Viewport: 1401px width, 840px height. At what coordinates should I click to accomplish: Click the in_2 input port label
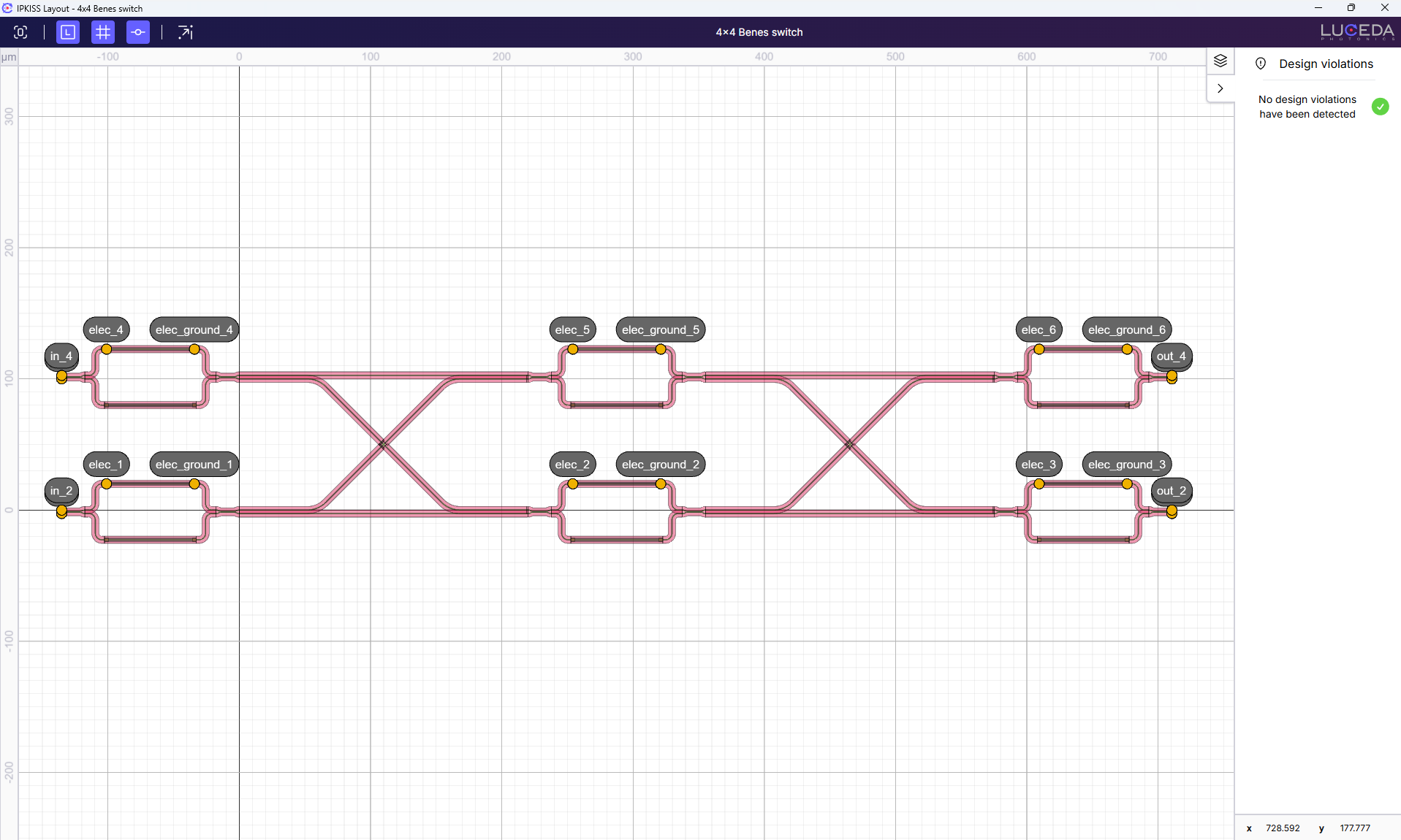tap(61, 491)
